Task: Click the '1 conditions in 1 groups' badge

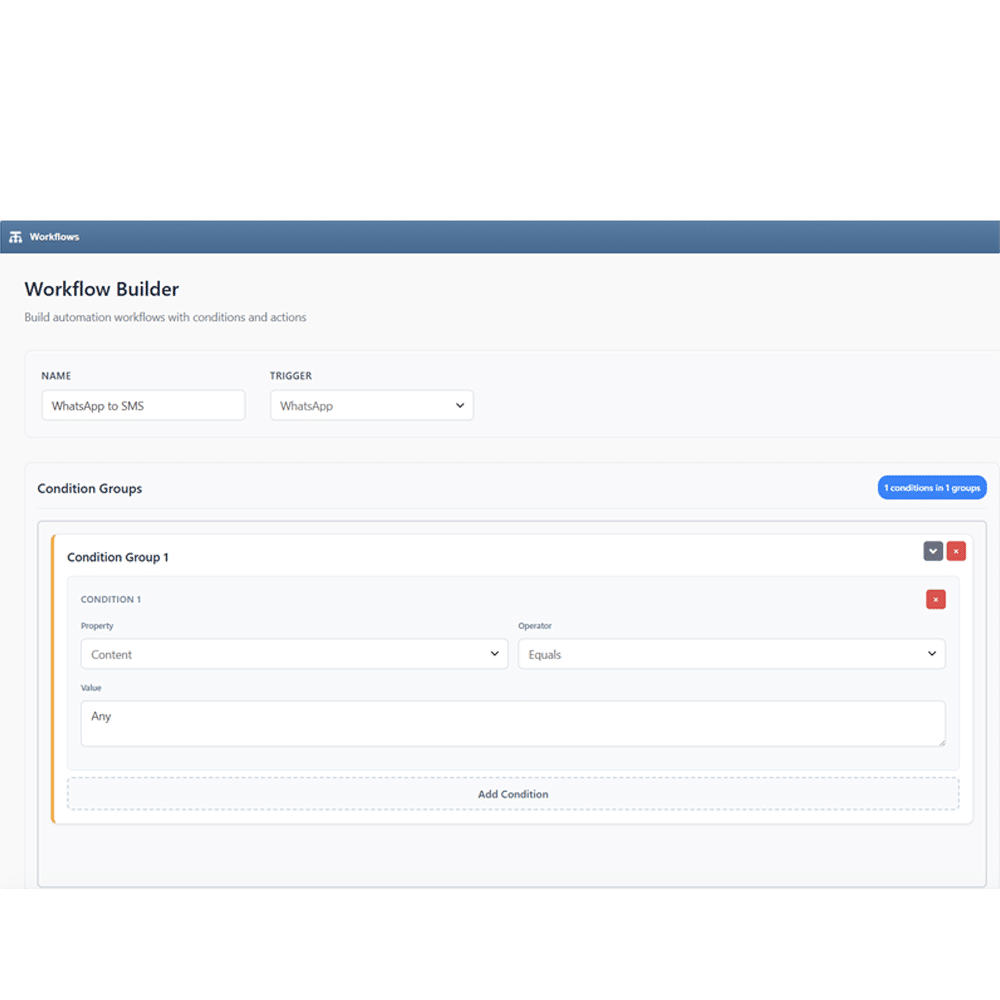Action: tap(932, 488)
